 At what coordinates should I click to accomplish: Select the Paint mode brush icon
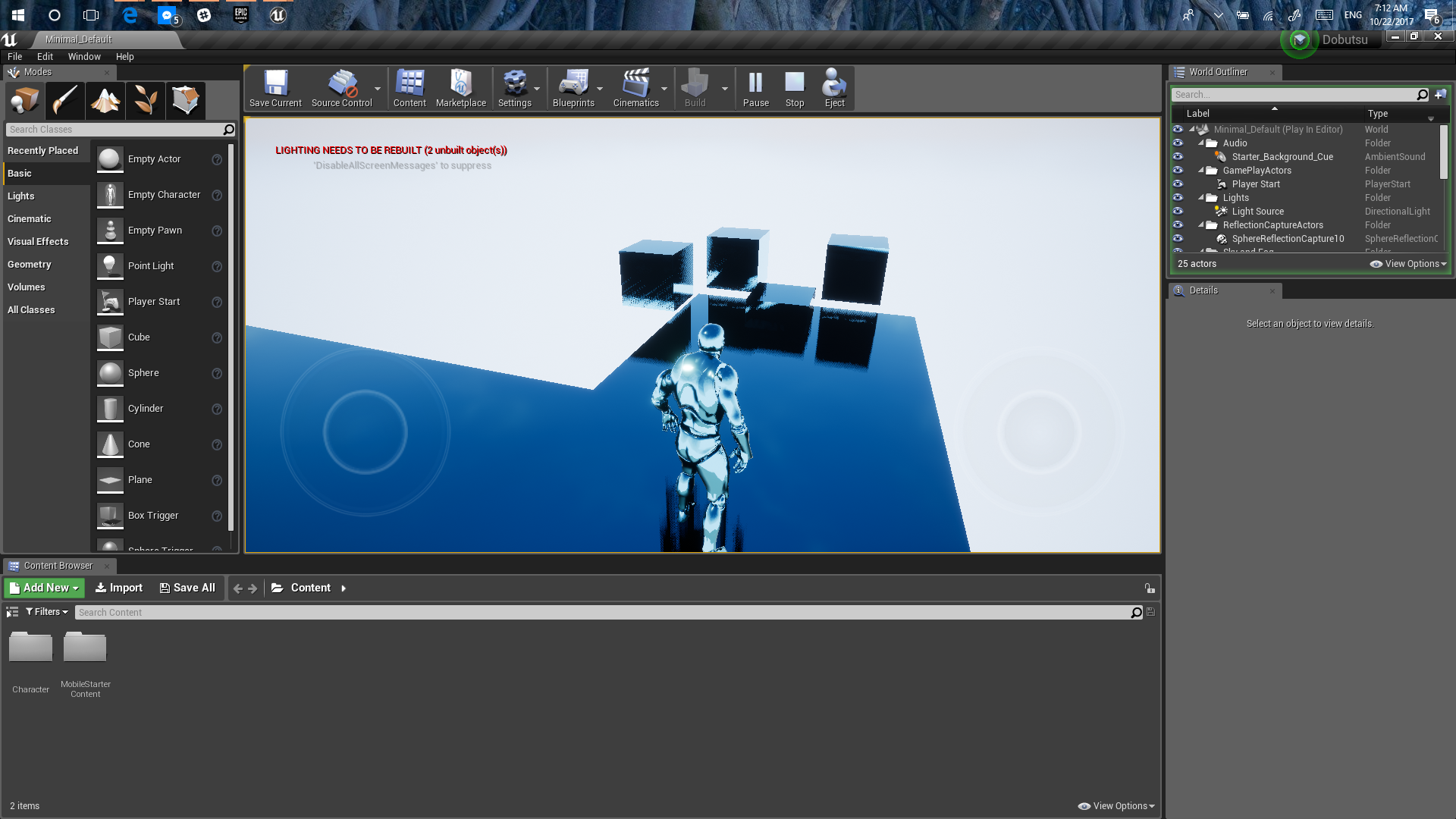point(64,100)
